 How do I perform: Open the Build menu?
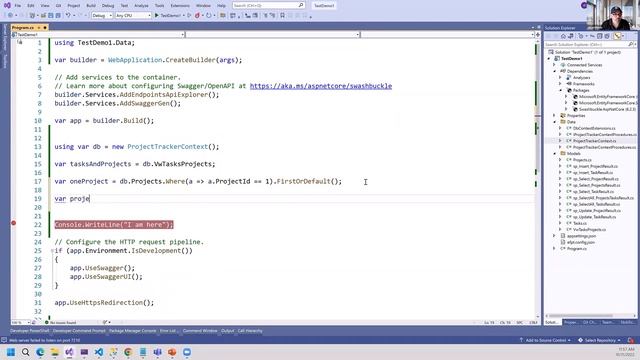[91, 6]
